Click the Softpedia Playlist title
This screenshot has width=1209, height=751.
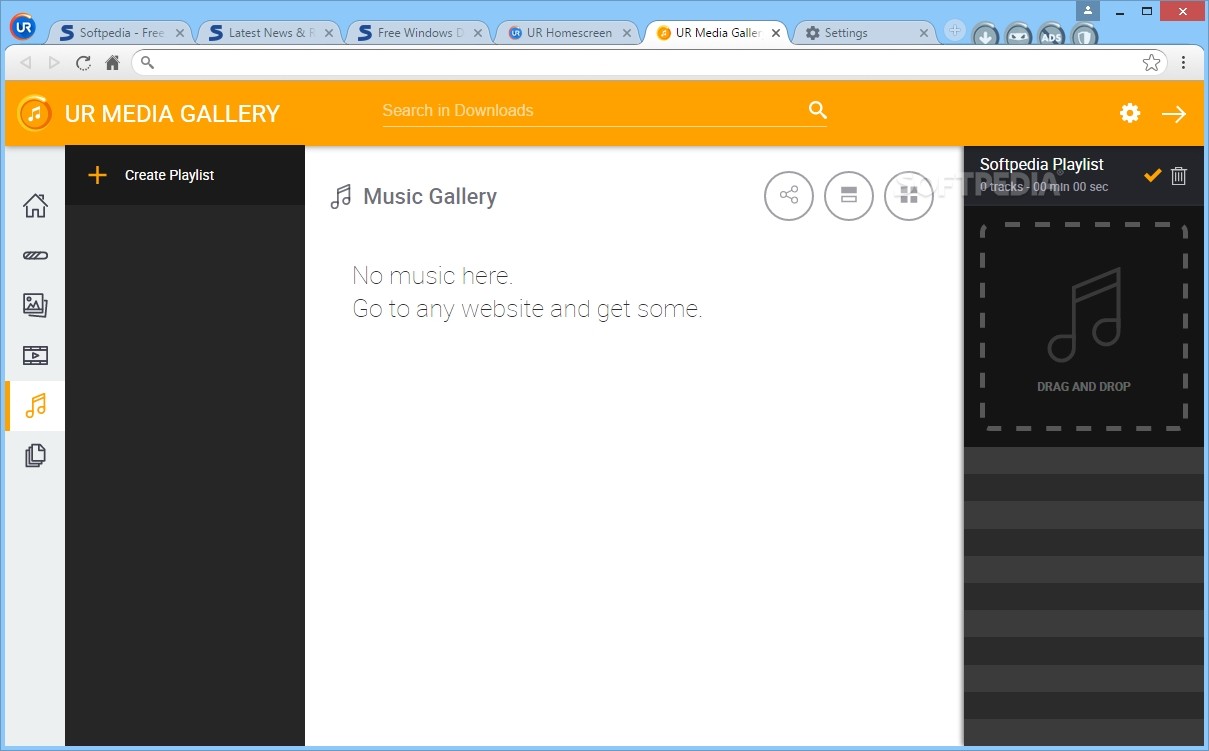pyautogui.click(x=1041, y=165)
